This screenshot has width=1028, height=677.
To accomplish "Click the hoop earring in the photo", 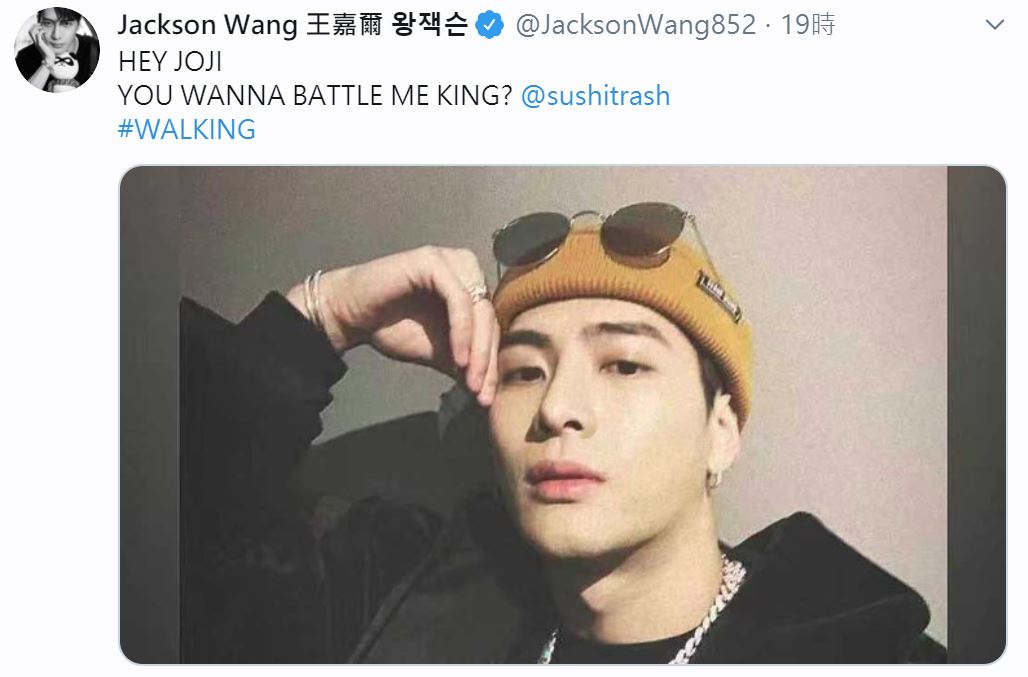I will tap(713, 479).
